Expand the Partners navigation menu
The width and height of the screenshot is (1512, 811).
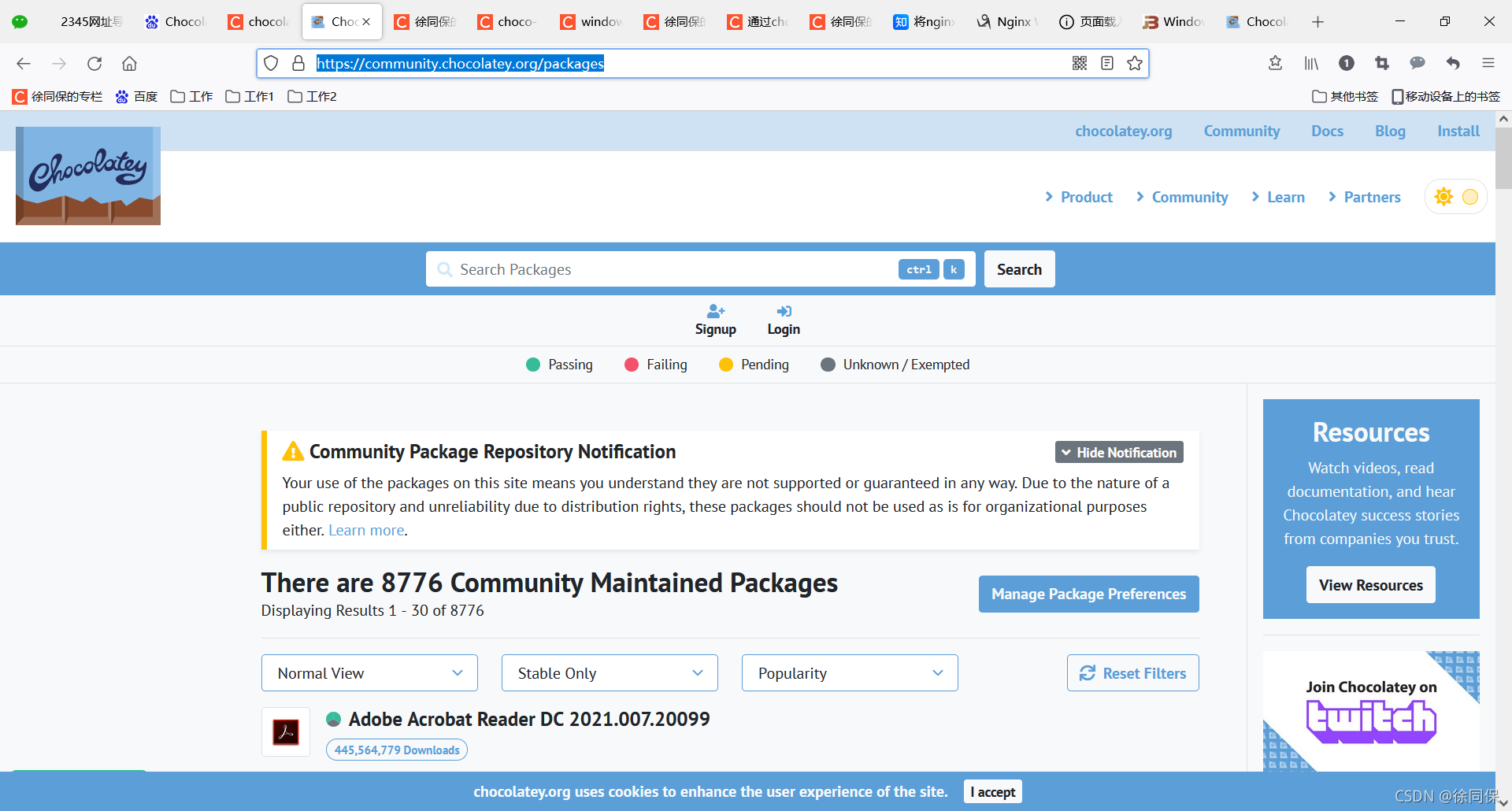click(1365, 197)
